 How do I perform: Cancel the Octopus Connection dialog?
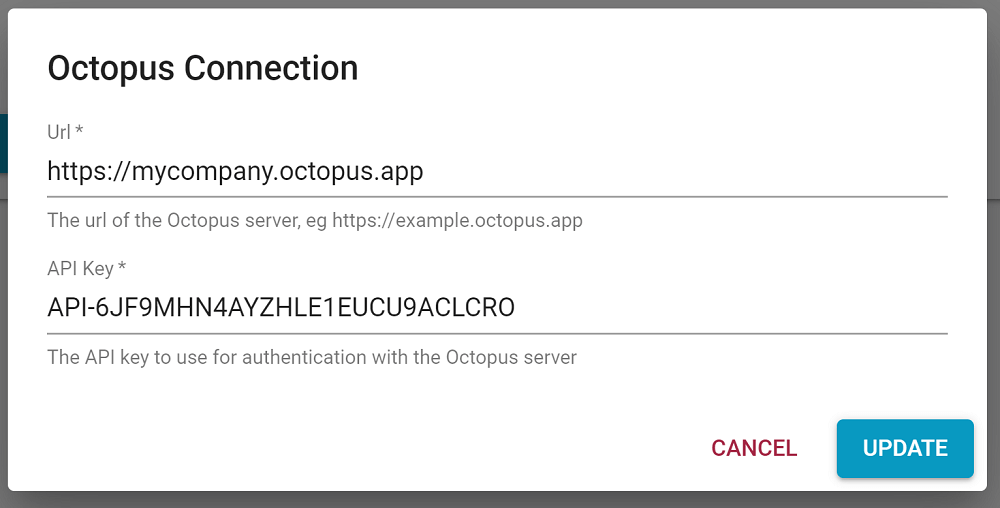[x=754, y=448]
